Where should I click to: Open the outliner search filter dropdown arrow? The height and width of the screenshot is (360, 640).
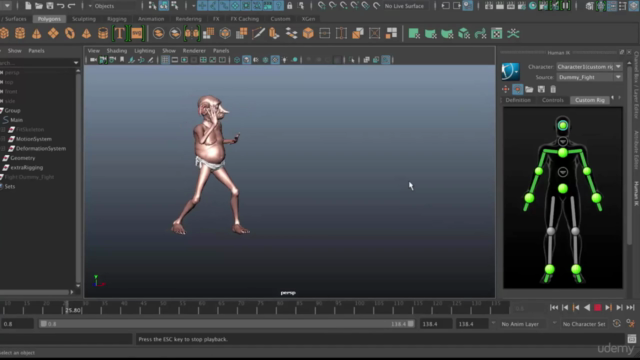pyautogui.click(x=76, y=63)
